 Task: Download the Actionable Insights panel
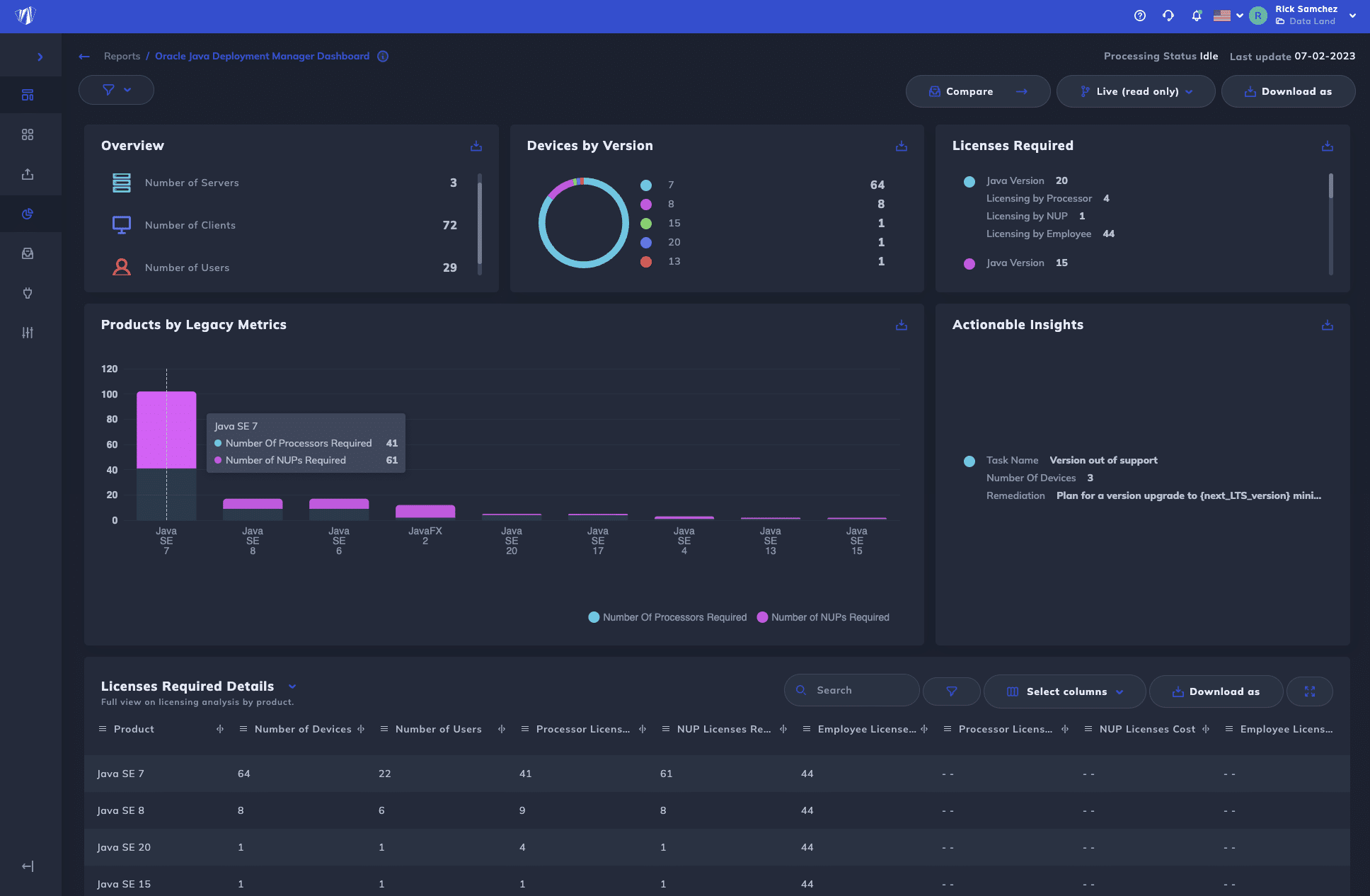pos(1328,325)
